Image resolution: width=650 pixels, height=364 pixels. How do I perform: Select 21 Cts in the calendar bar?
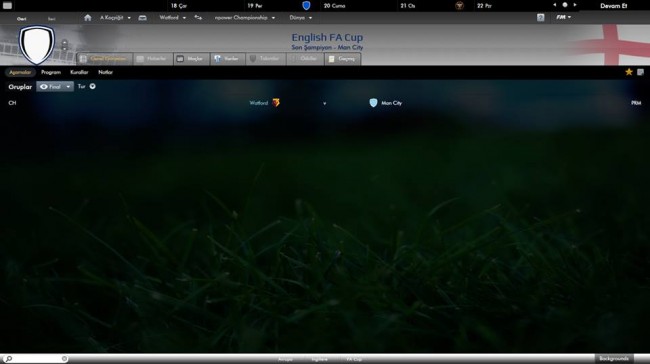coord(408,6)
